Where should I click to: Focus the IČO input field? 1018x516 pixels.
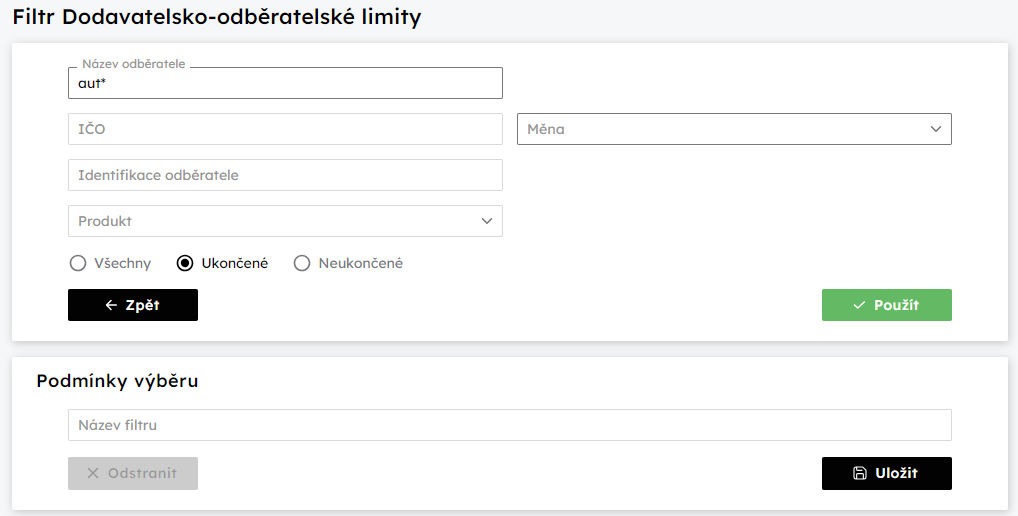tap(285, 129)
